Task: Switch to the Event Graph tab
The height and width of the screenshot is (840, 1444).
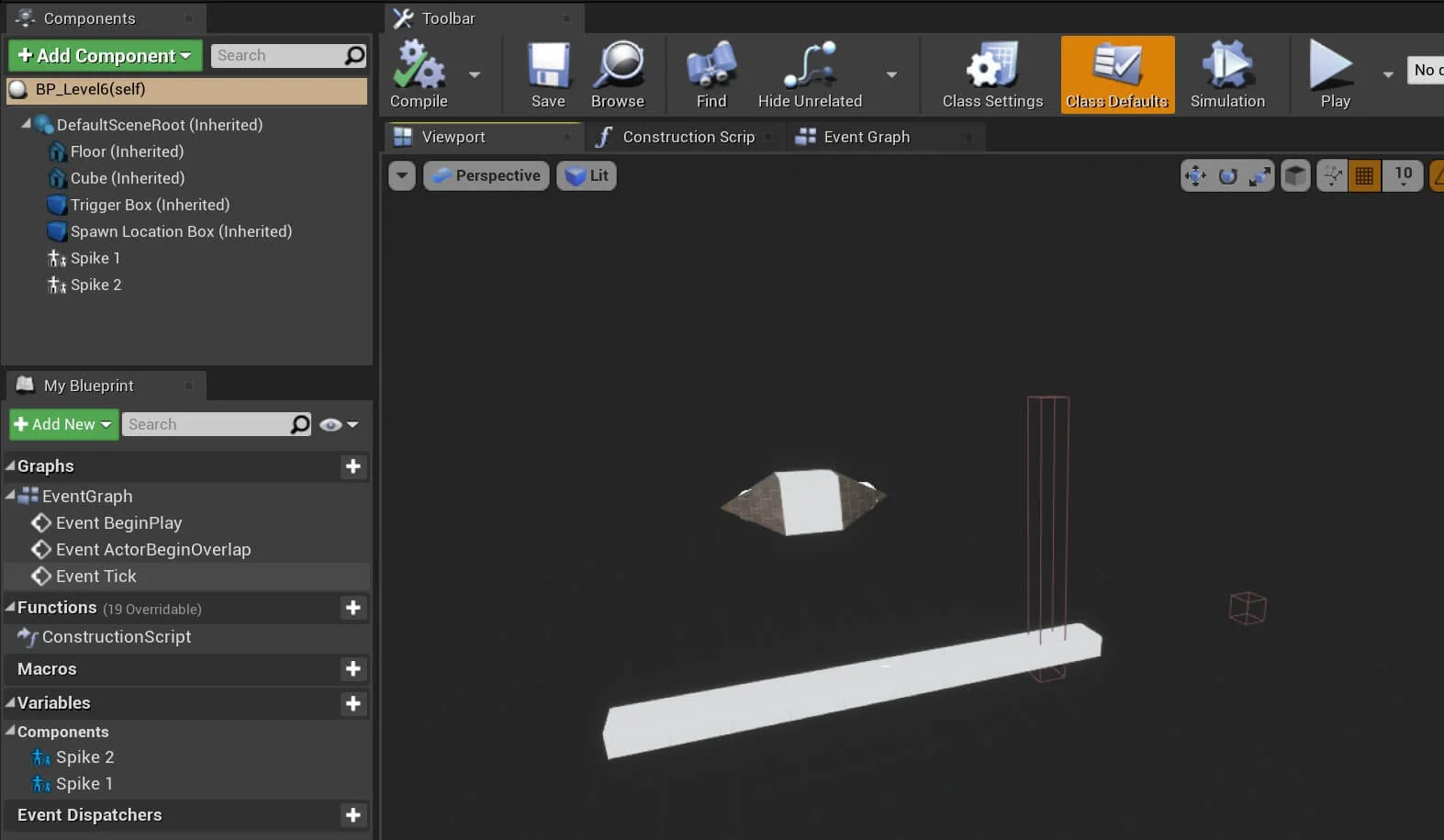Action: pyautogui.click(x=866, y=137)
